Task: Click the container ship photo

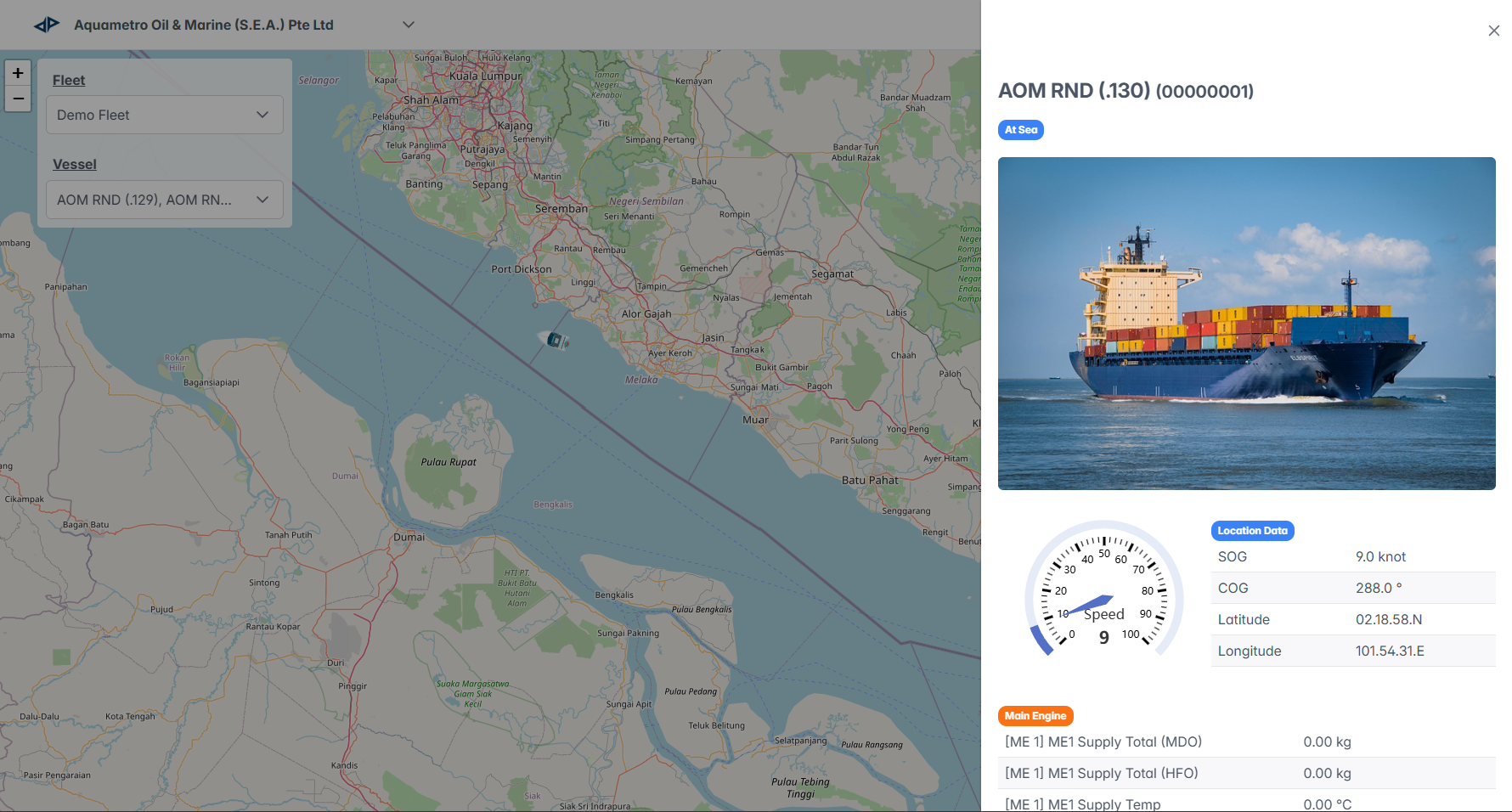Action: (1246, 324)
